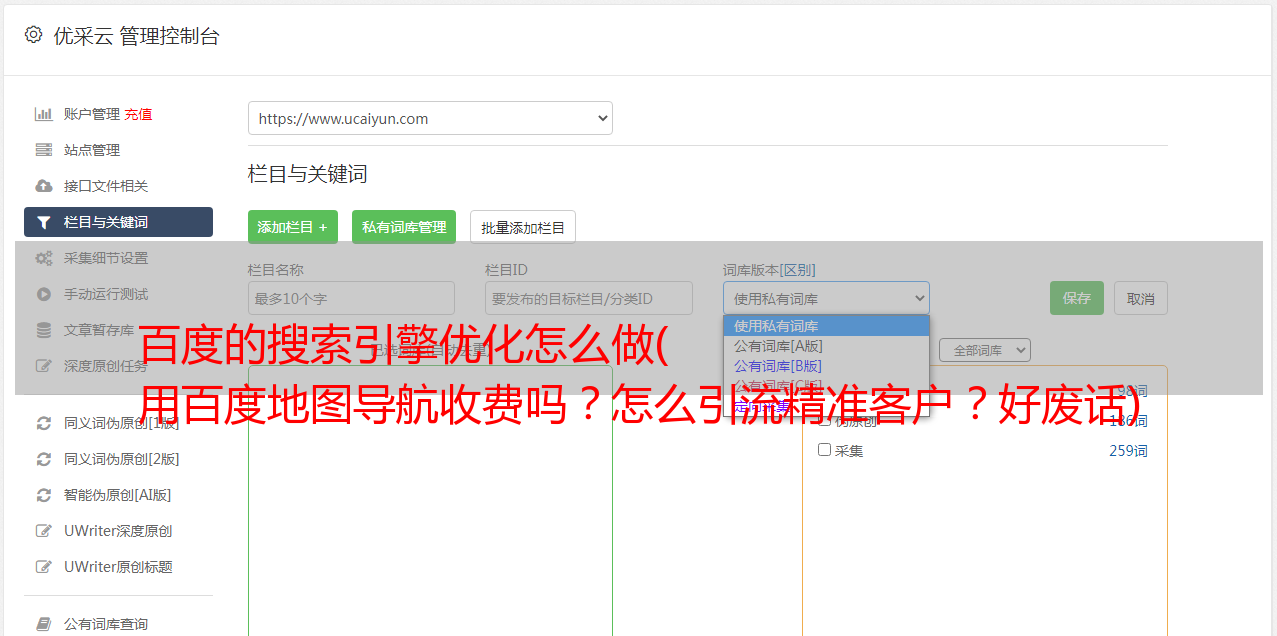Open 智能伪原创[AI版] page
Image resolution: width=1277 pixels, height=636 pixels.
[118, 495]
